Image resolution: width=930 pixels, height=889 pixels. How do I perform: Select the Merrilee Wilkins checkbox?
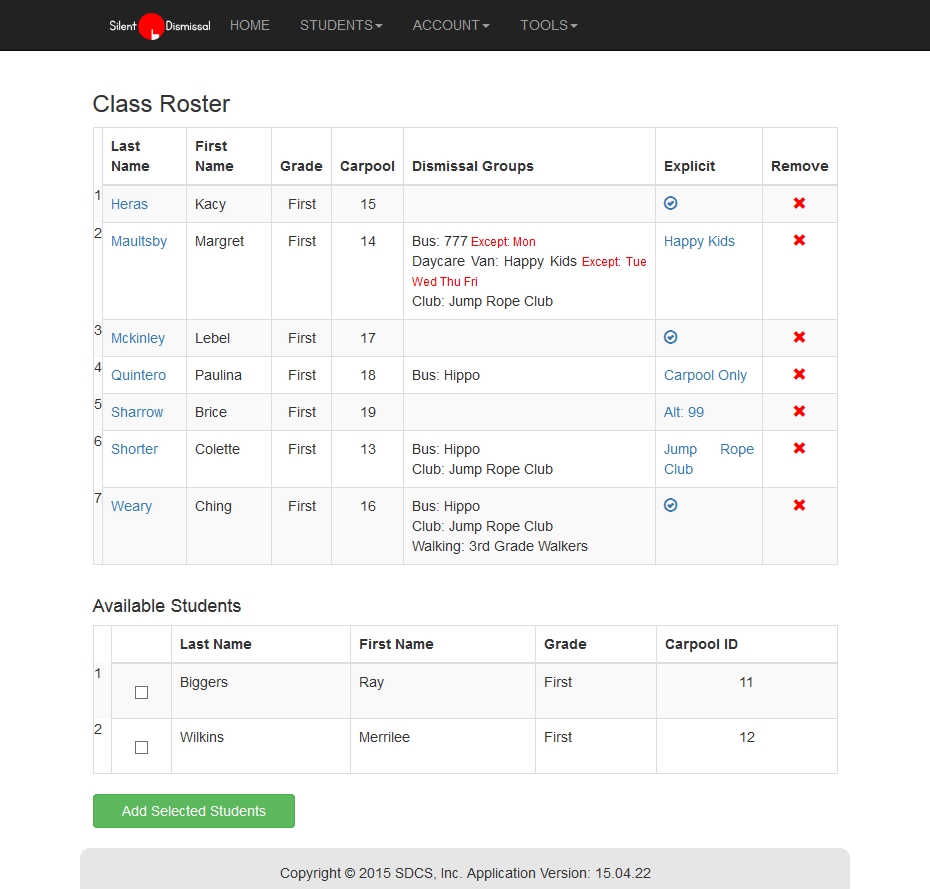[x=141, y=747]
